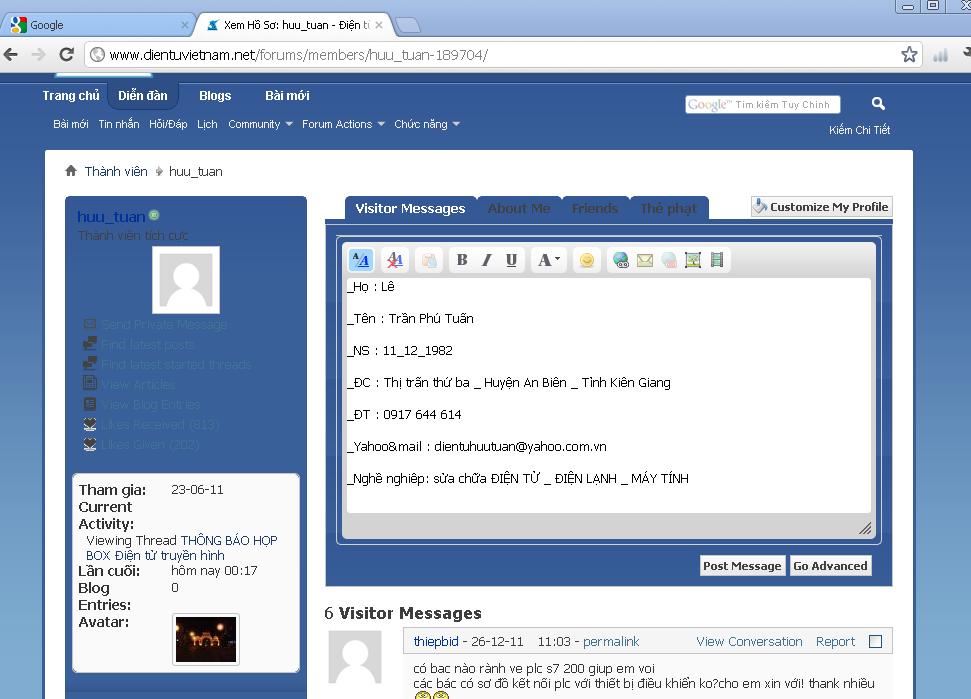Click the Insert Link globe icon
The width and height of the screenshot is (971, 699).
coord(620,260)
